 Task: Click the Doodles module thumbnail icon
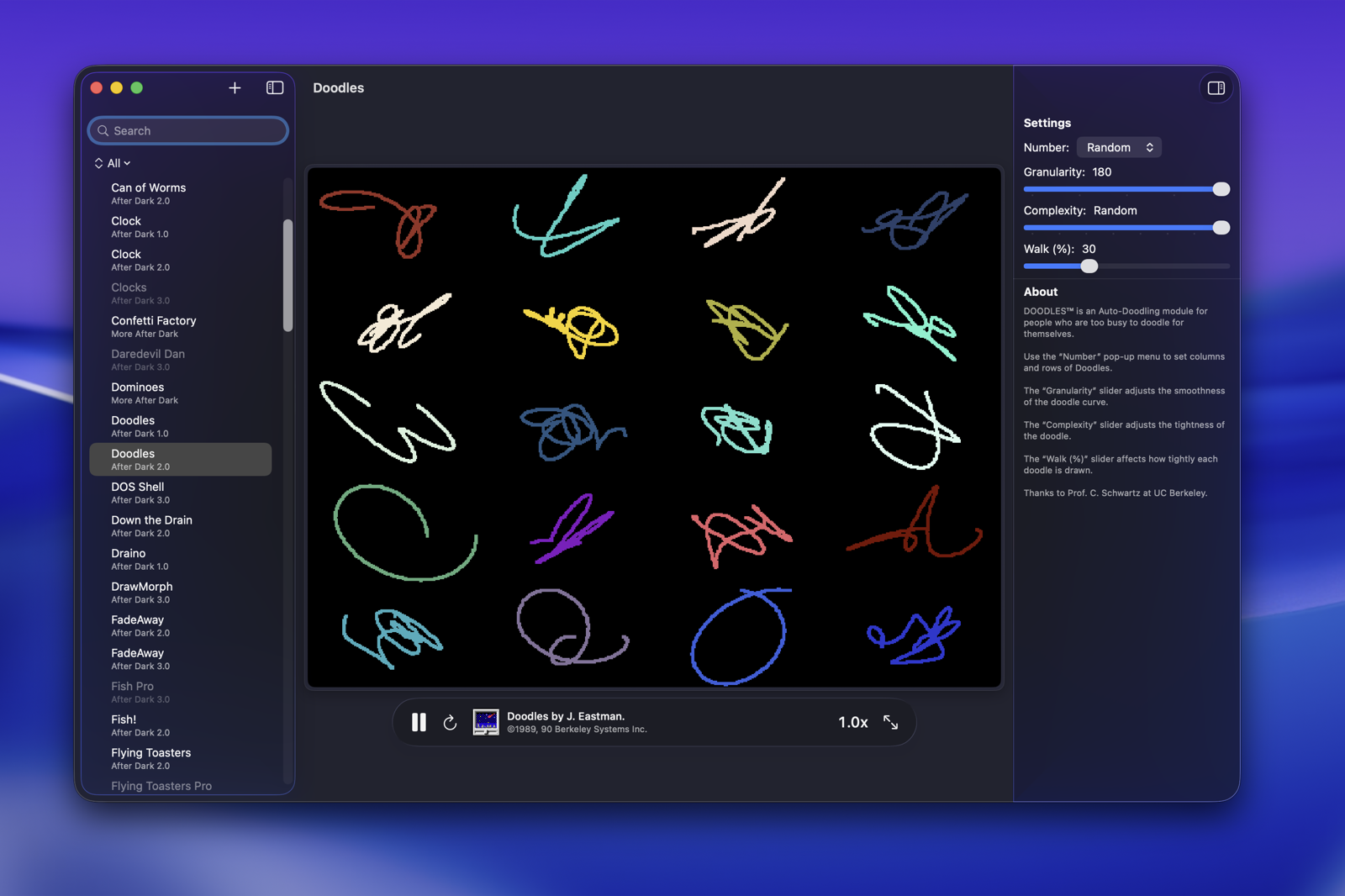point(486,723)
